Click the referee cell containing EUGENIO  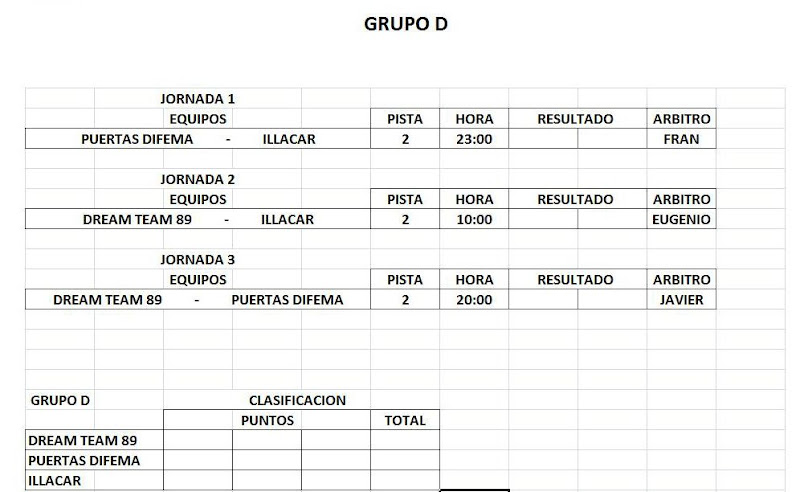point(681,220)
